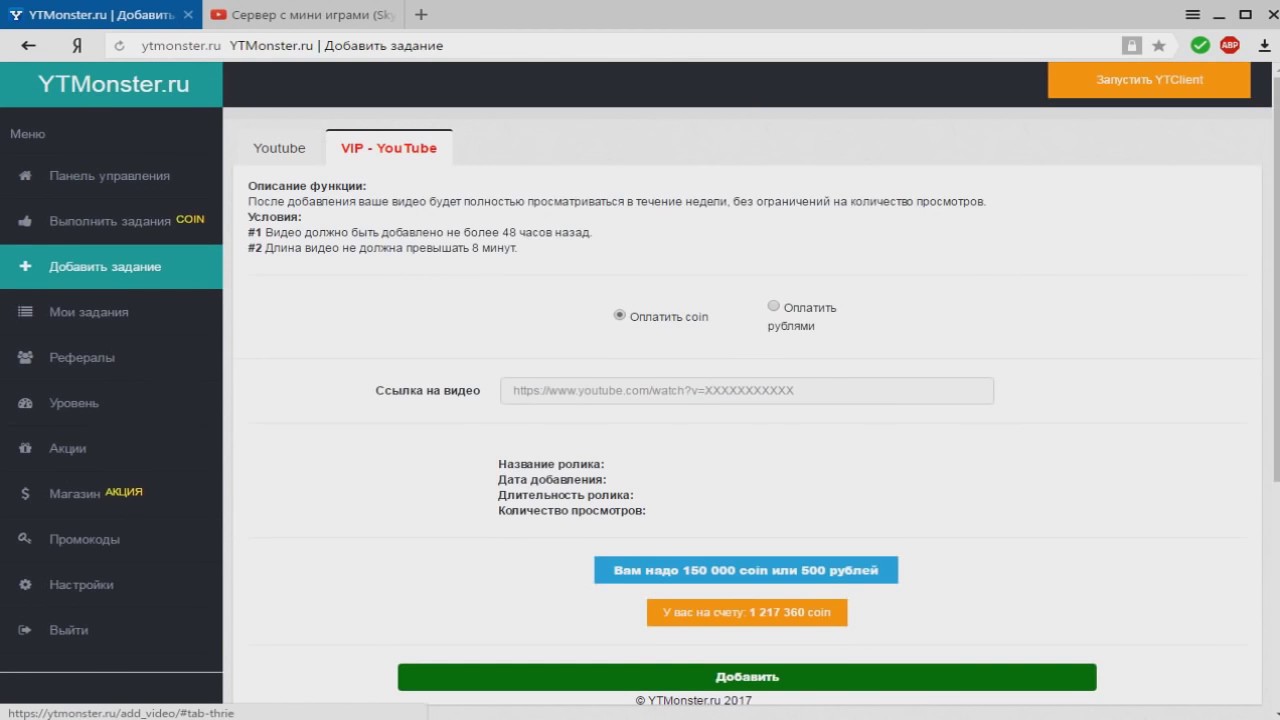Switch to the Сервер с мини играми browser tab

[303, 15]
